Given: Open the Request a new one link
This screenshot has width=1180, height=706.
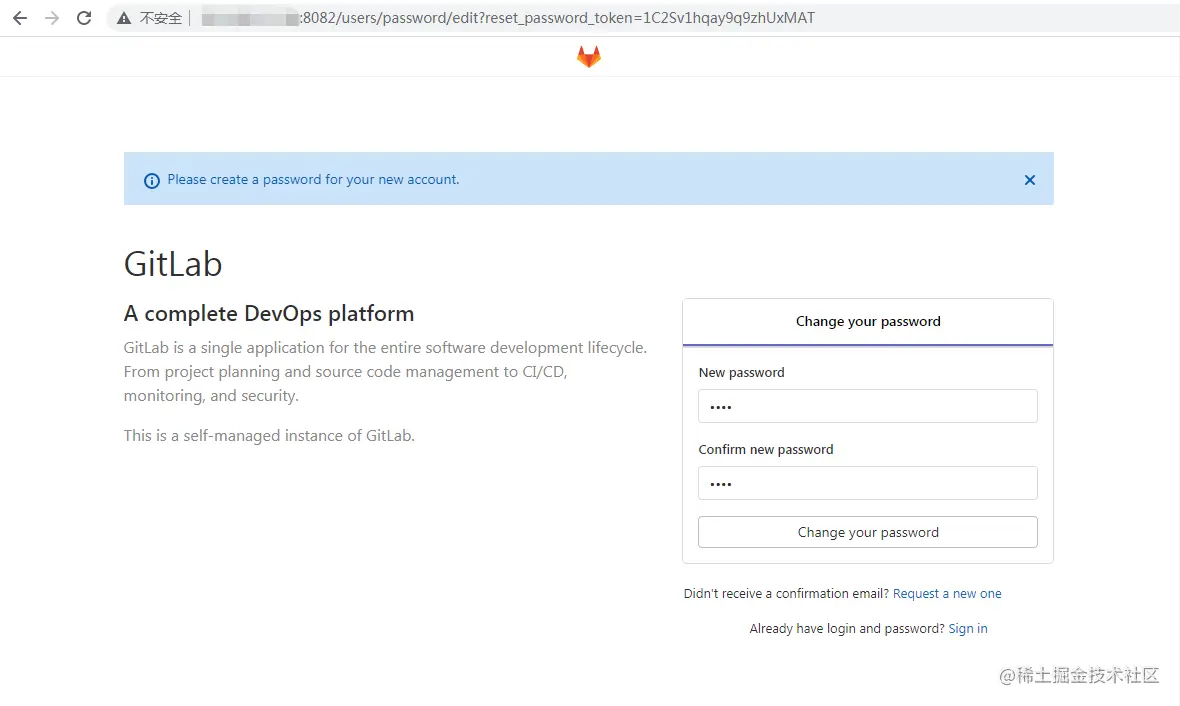Looking at the screenshot, I should pyautogui.click(x=947, y=594).
